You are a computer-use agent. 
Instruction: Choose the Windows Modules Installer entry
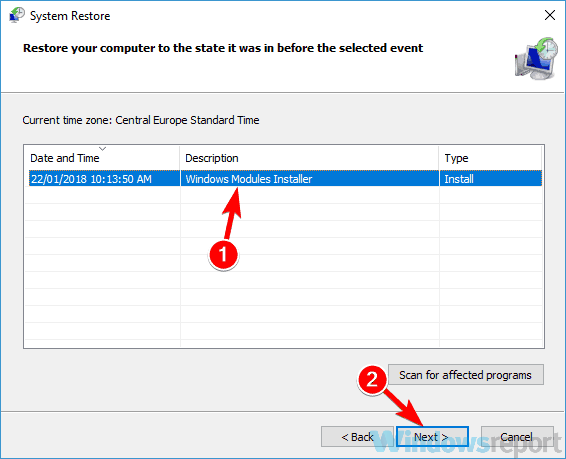click(249, 179)
